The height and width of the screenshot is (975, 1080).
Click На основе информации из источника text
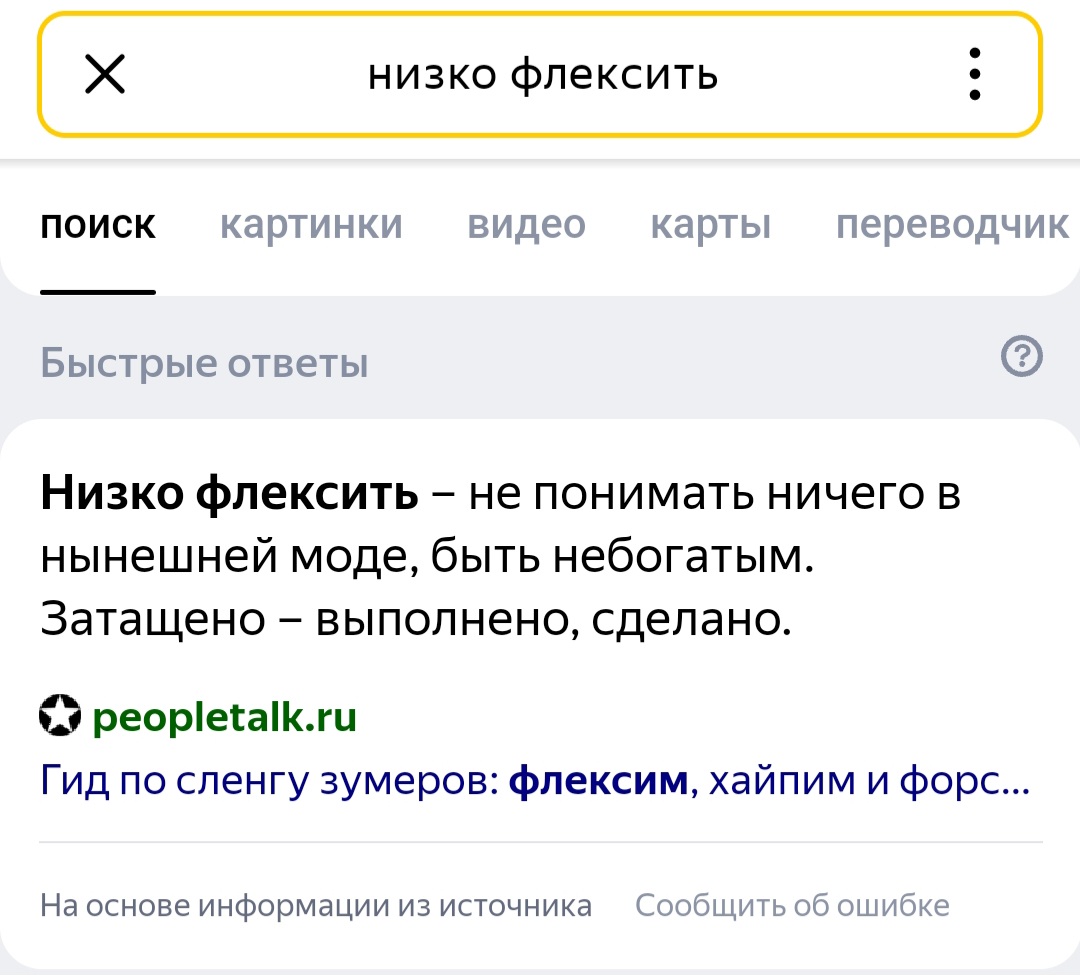coord(316,905)
